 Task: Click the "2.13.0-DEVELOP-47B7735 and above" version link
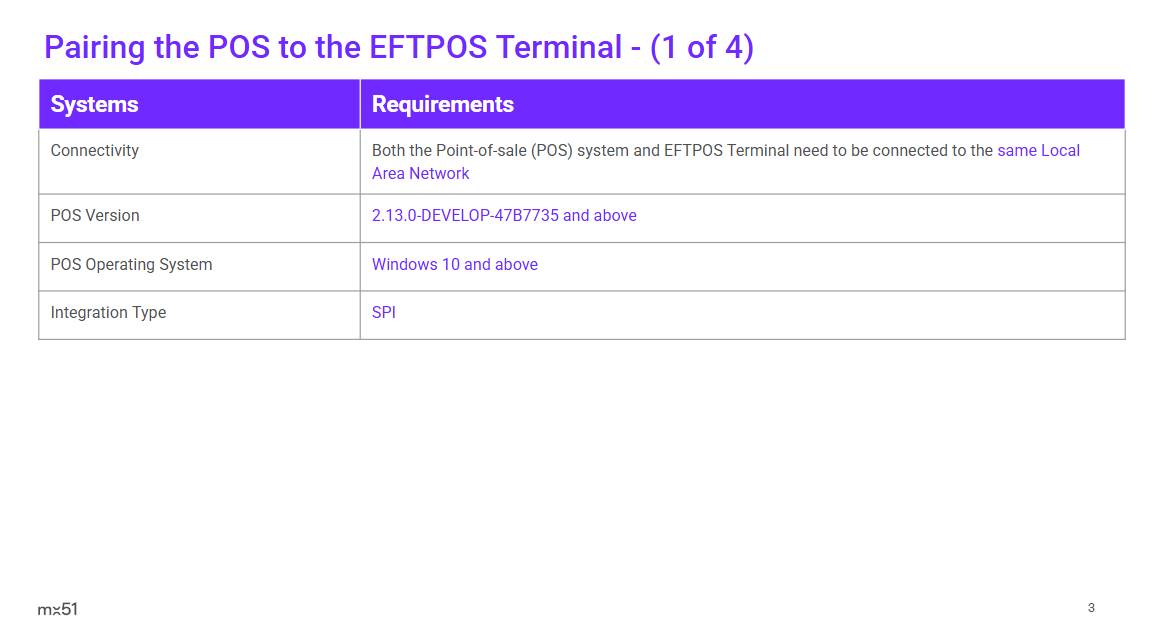pos(504,216)
